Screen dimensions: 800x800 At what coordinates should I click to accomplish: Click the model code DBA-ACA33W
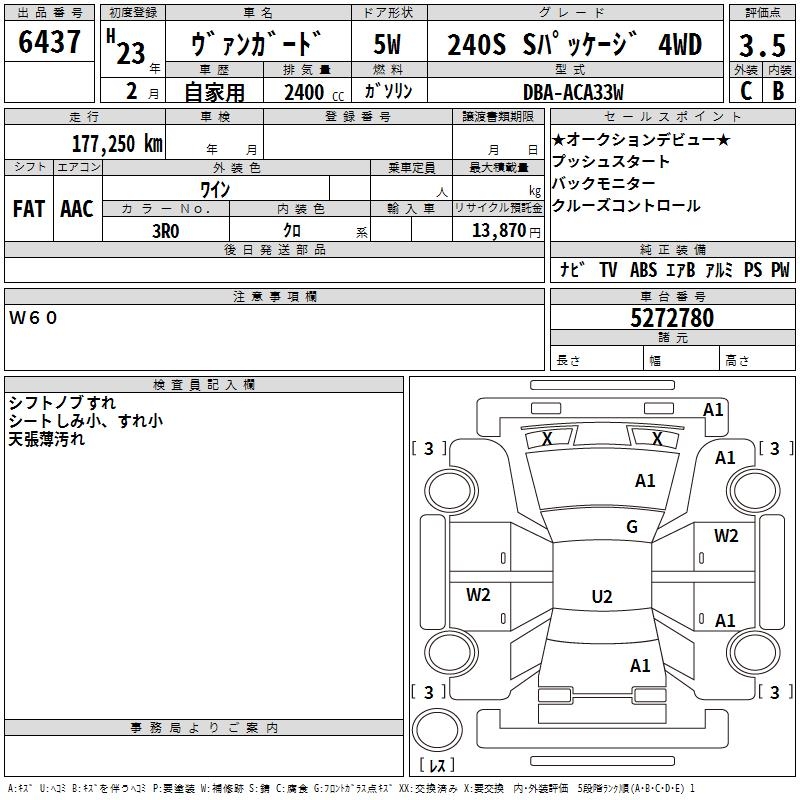point(574,92)
